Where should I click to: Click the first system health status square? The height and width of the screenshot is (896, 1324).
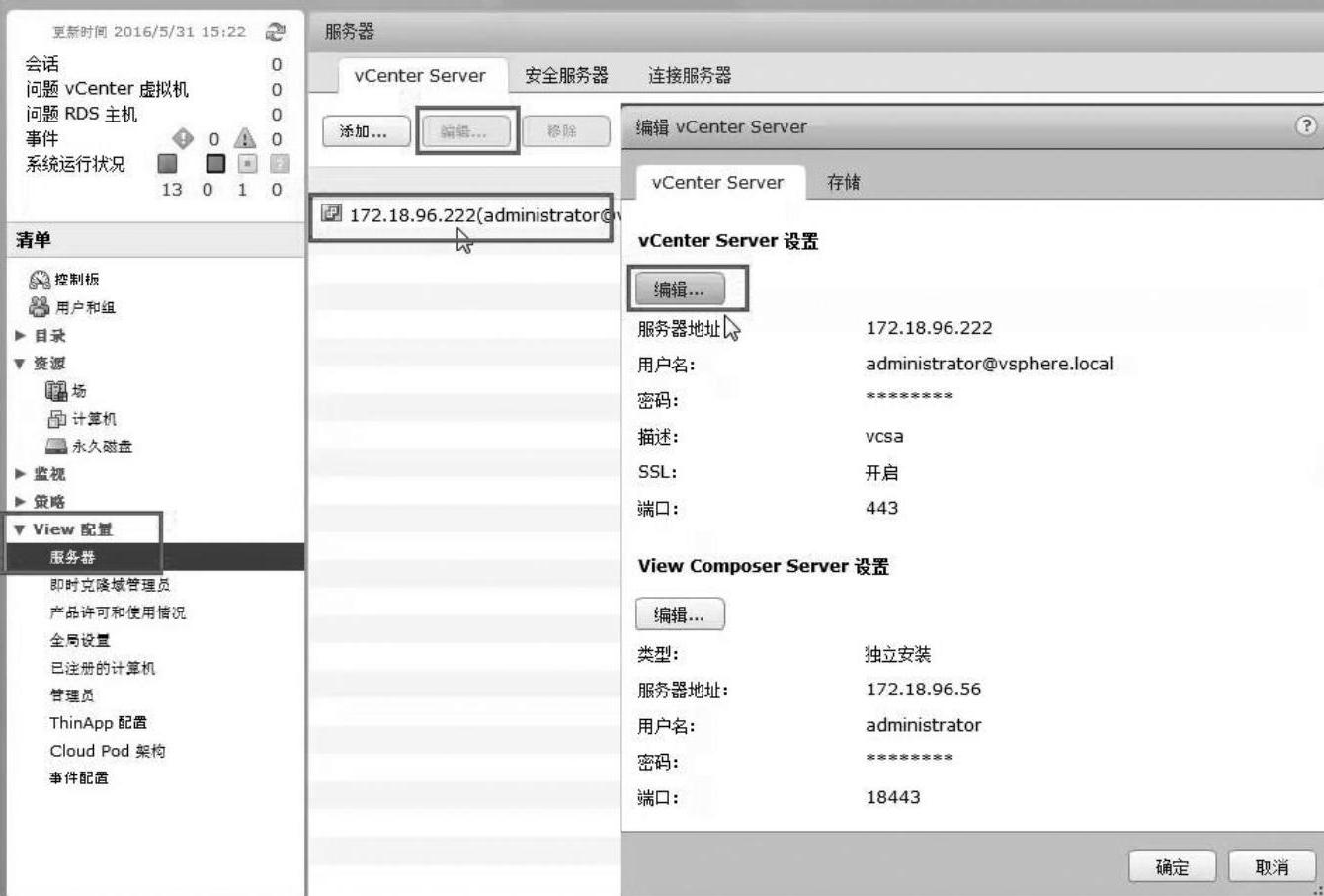(x=168, y=163)
